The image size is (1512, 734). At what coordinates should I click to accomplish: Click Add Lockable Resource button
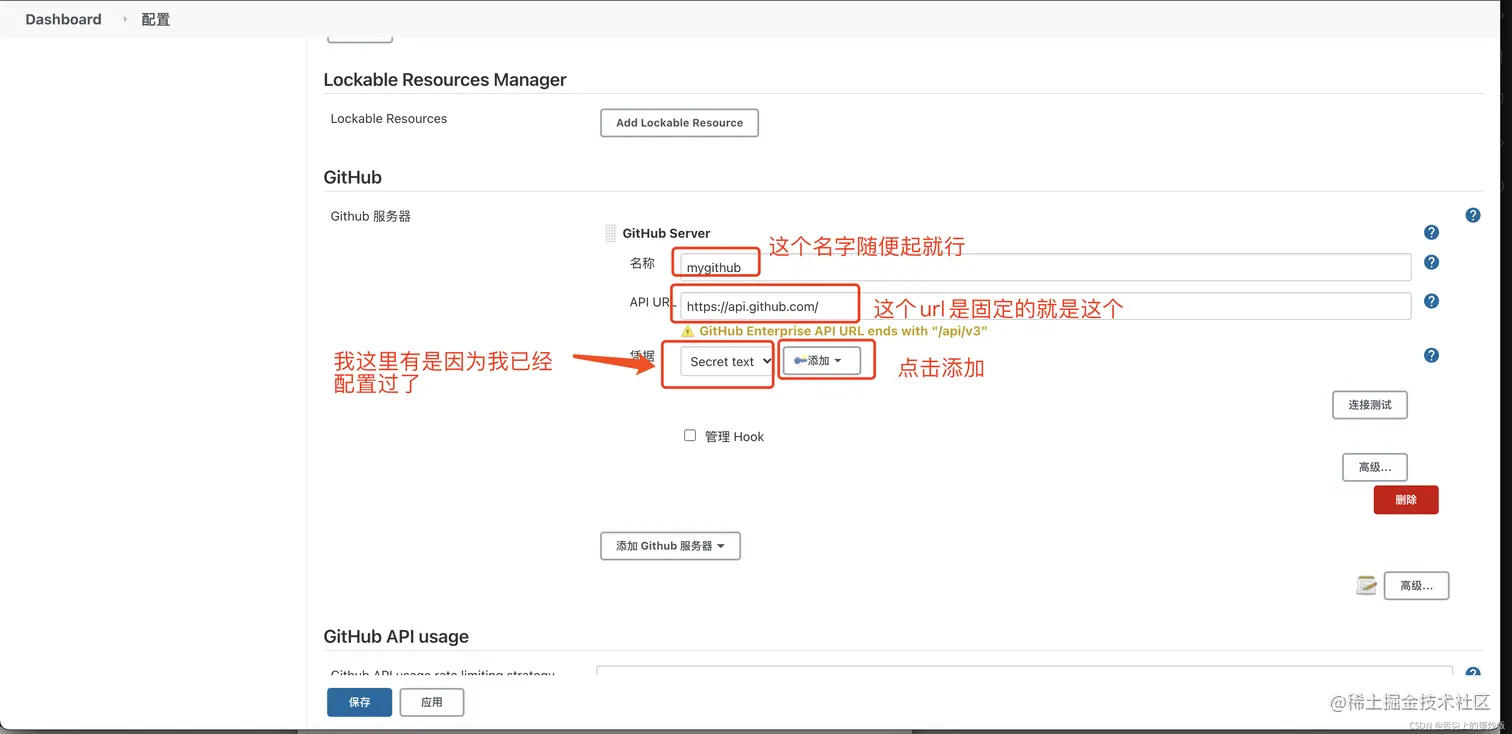click(679, 122)
